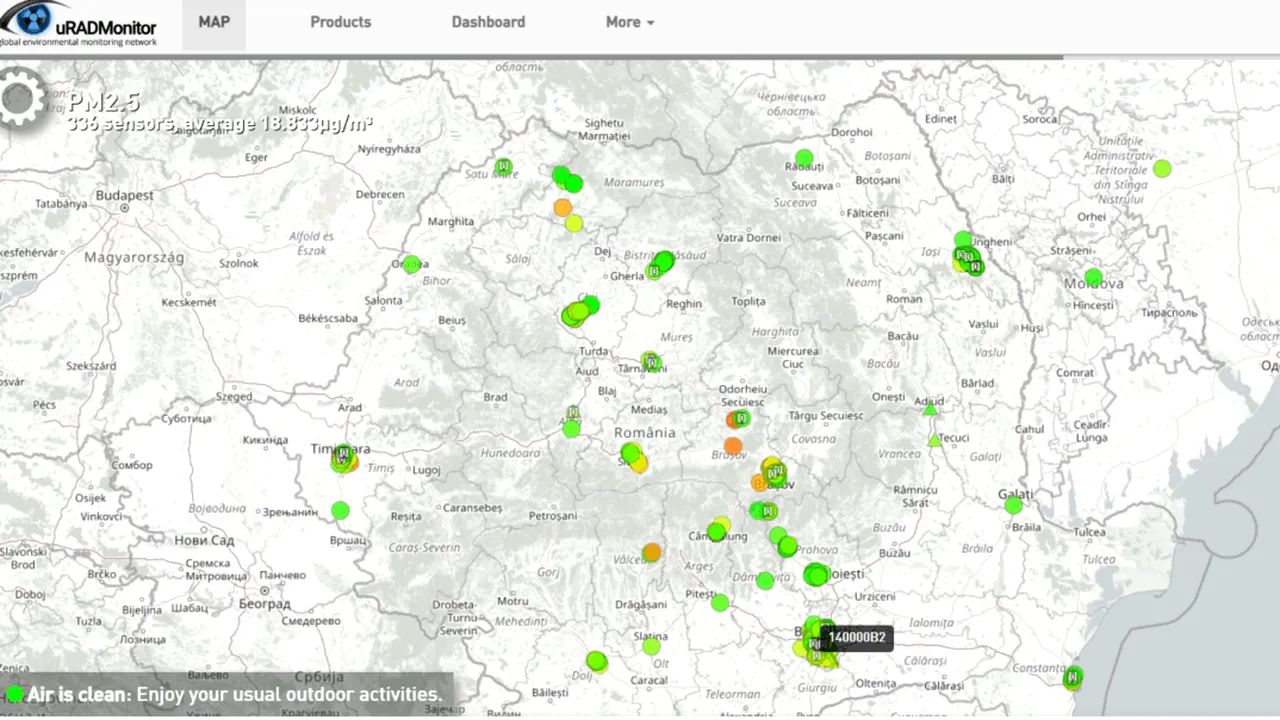Click the green sensor marker at Oradea

[411, 264]
